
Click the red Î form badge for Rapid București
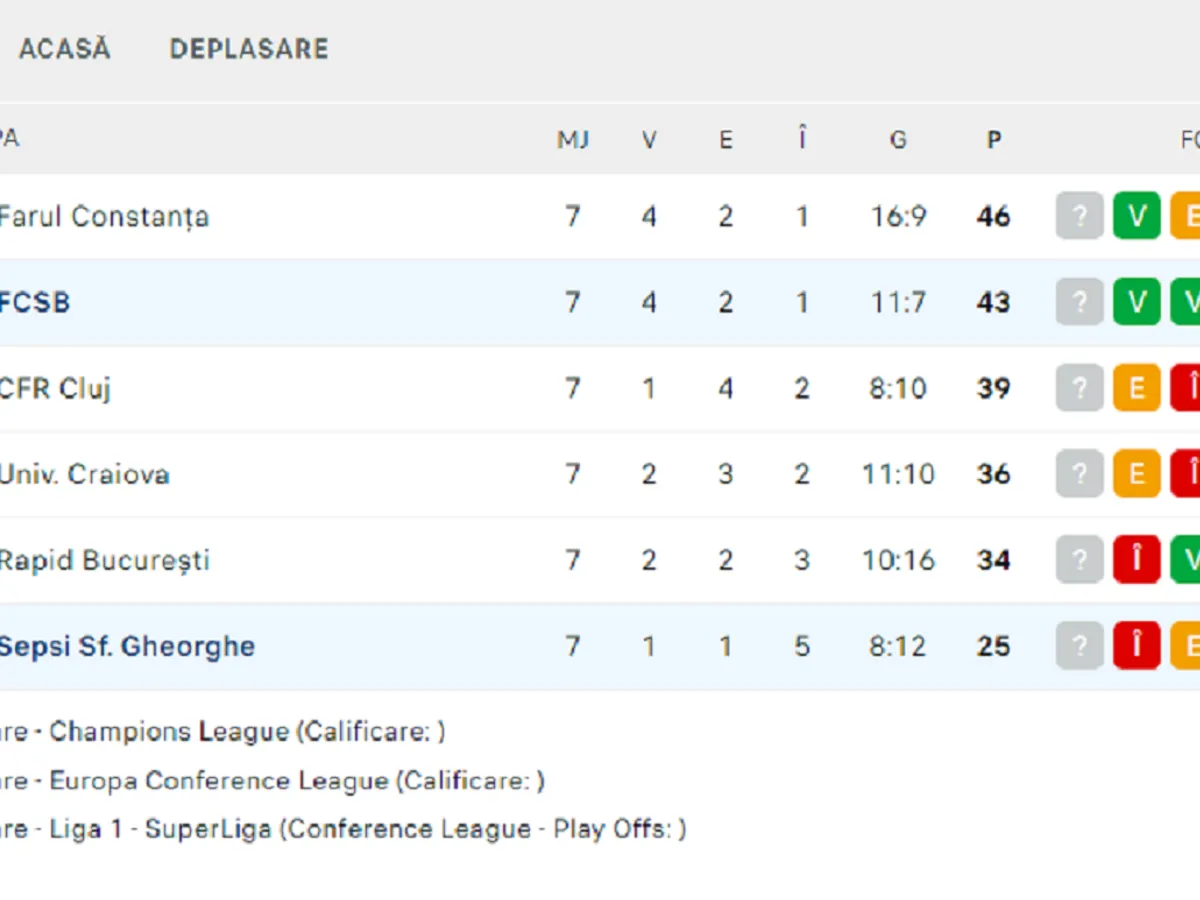[1137, 560]
